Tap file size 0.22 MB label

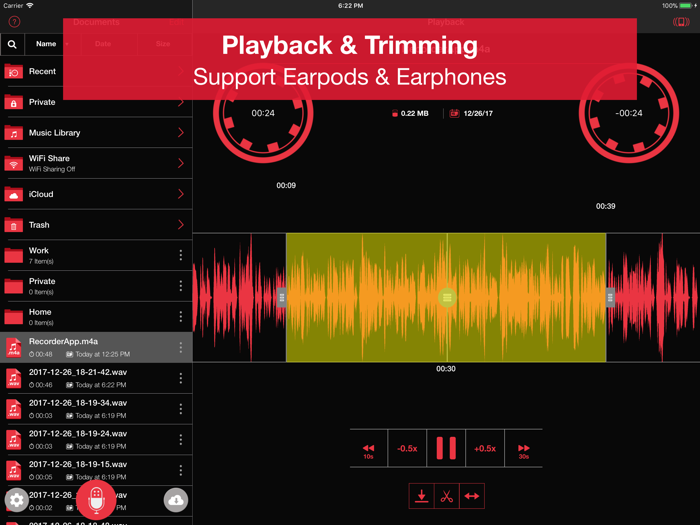pos(414,113)
